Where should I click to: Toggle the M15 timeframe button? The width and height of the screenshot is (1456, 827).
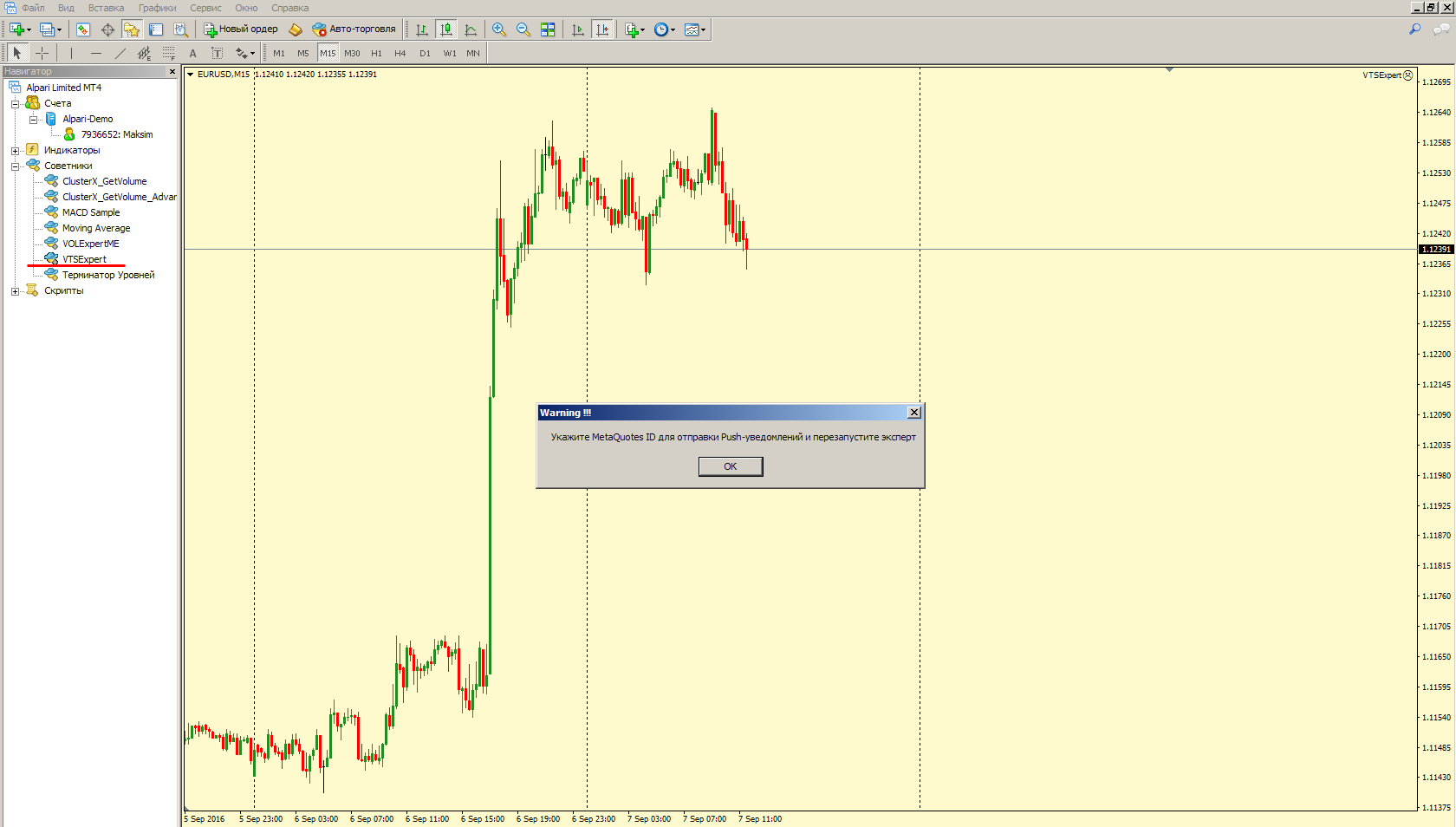coord(328,53)
